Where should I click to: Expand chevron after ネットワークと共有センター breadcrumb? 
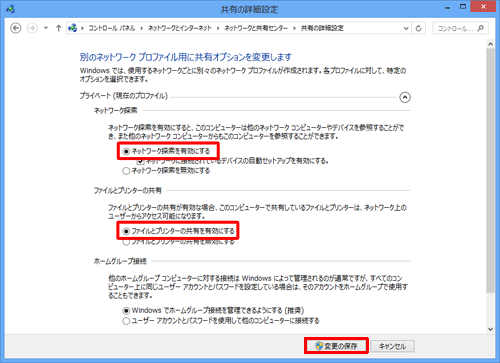[294, 28]
